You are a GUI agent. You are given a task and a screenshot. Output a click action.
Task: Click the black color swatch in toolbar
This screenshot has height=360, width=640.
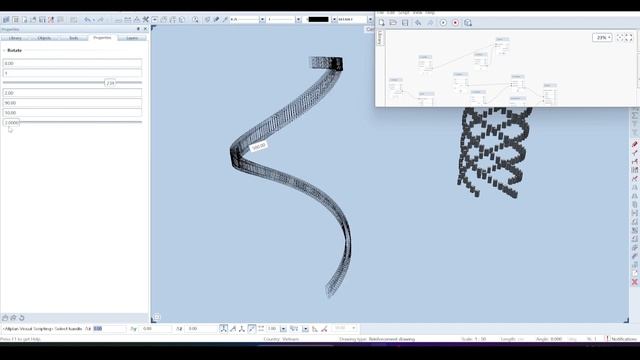click(318, 20)
